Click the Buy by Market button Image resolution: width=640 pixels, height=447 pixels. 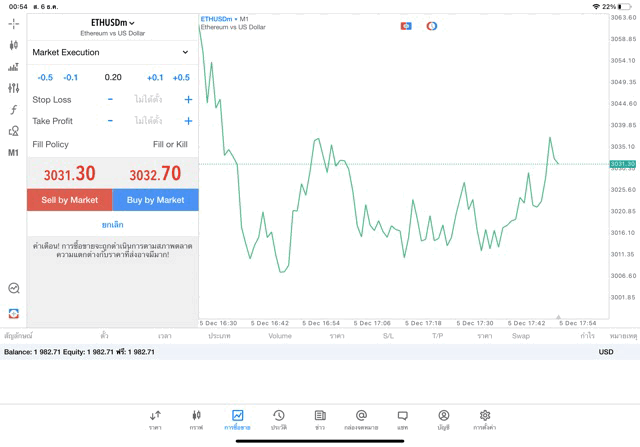(155, 200)
